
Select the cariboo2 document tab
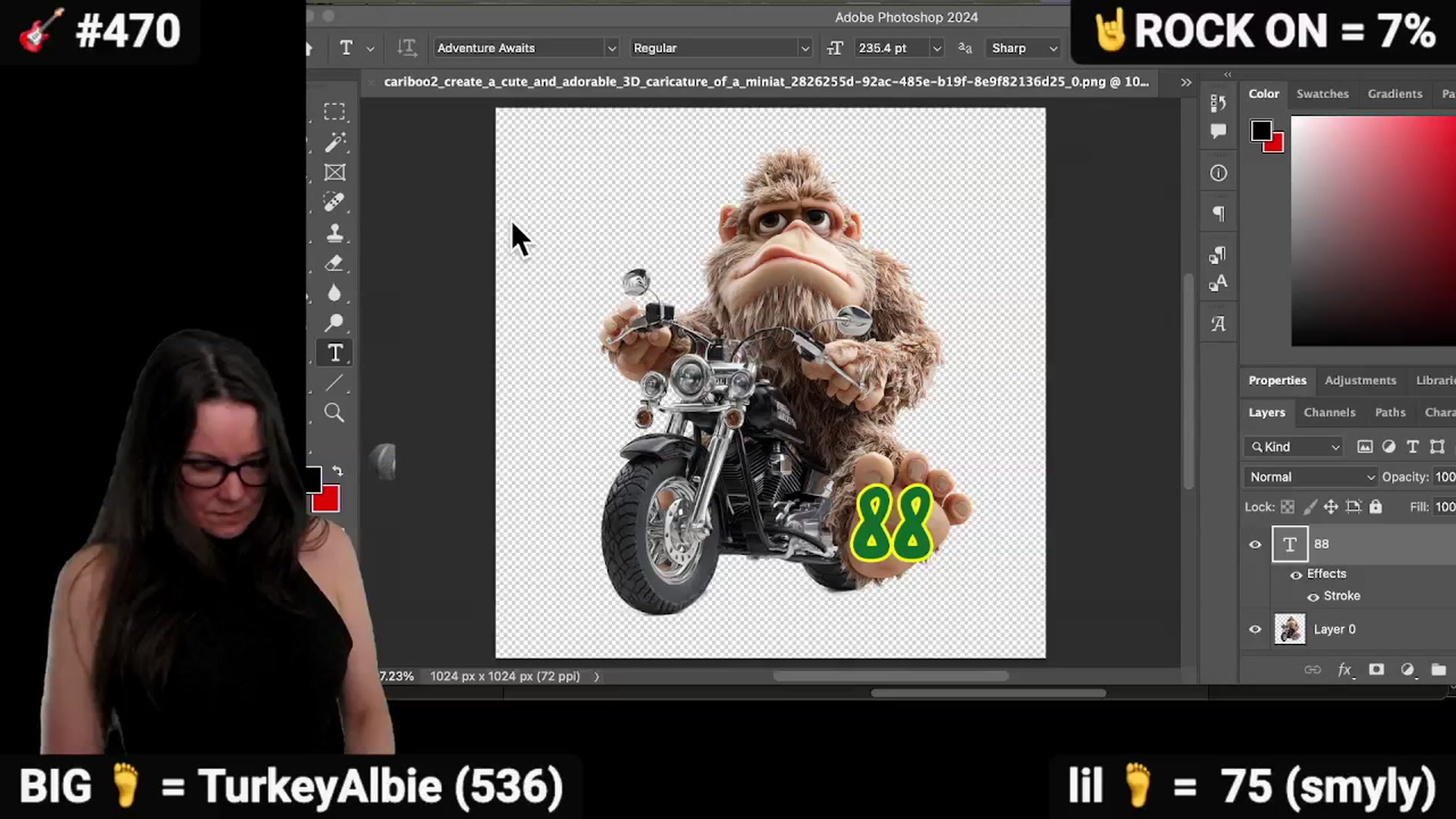(766, 81)
